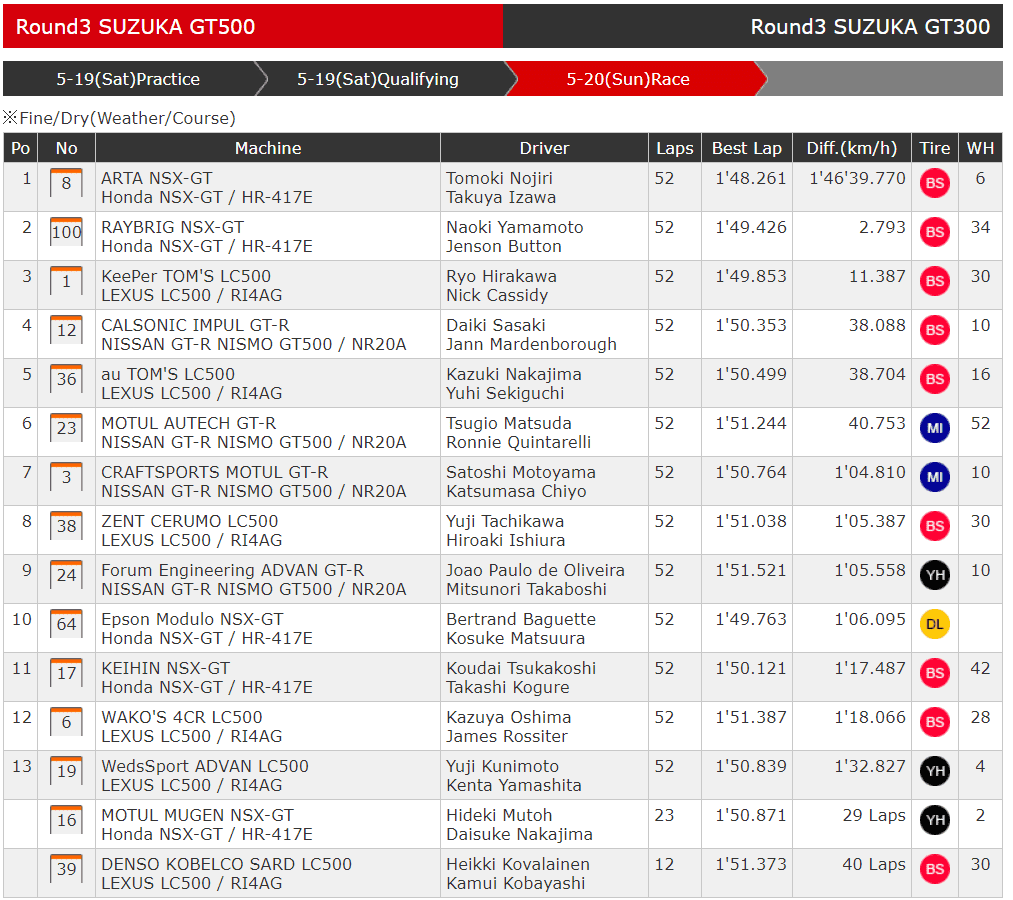Viewport: 1013px width, 900px height.
Task: Select the 5-20(Sun)Race tab
Action: [x=628, y=79]
